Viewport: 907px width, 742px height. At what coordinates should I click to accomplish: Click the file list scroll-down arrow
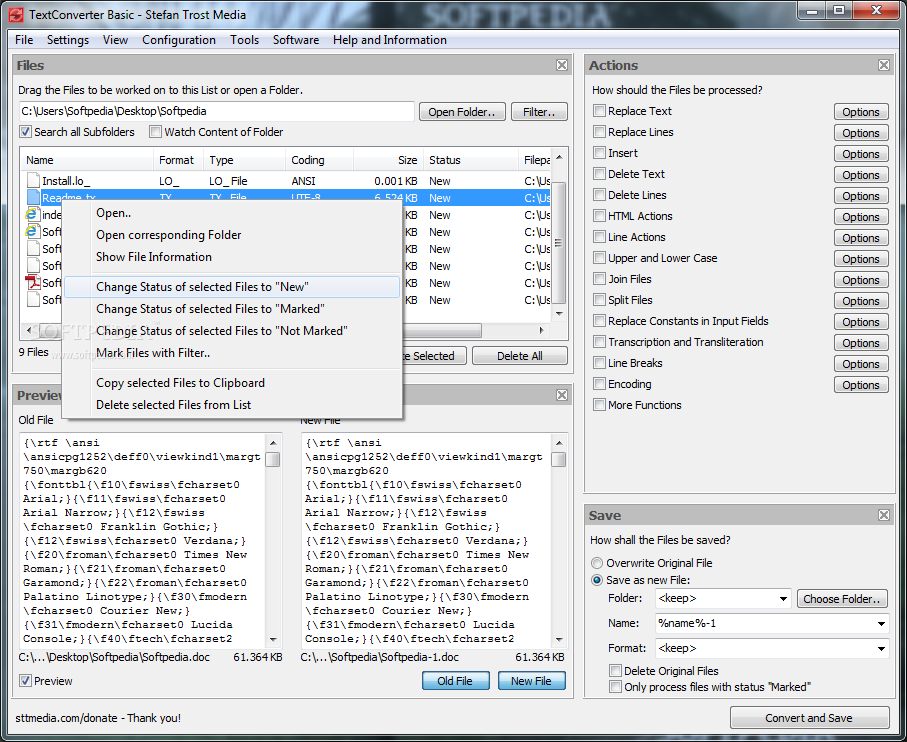(x=559, y=313)
